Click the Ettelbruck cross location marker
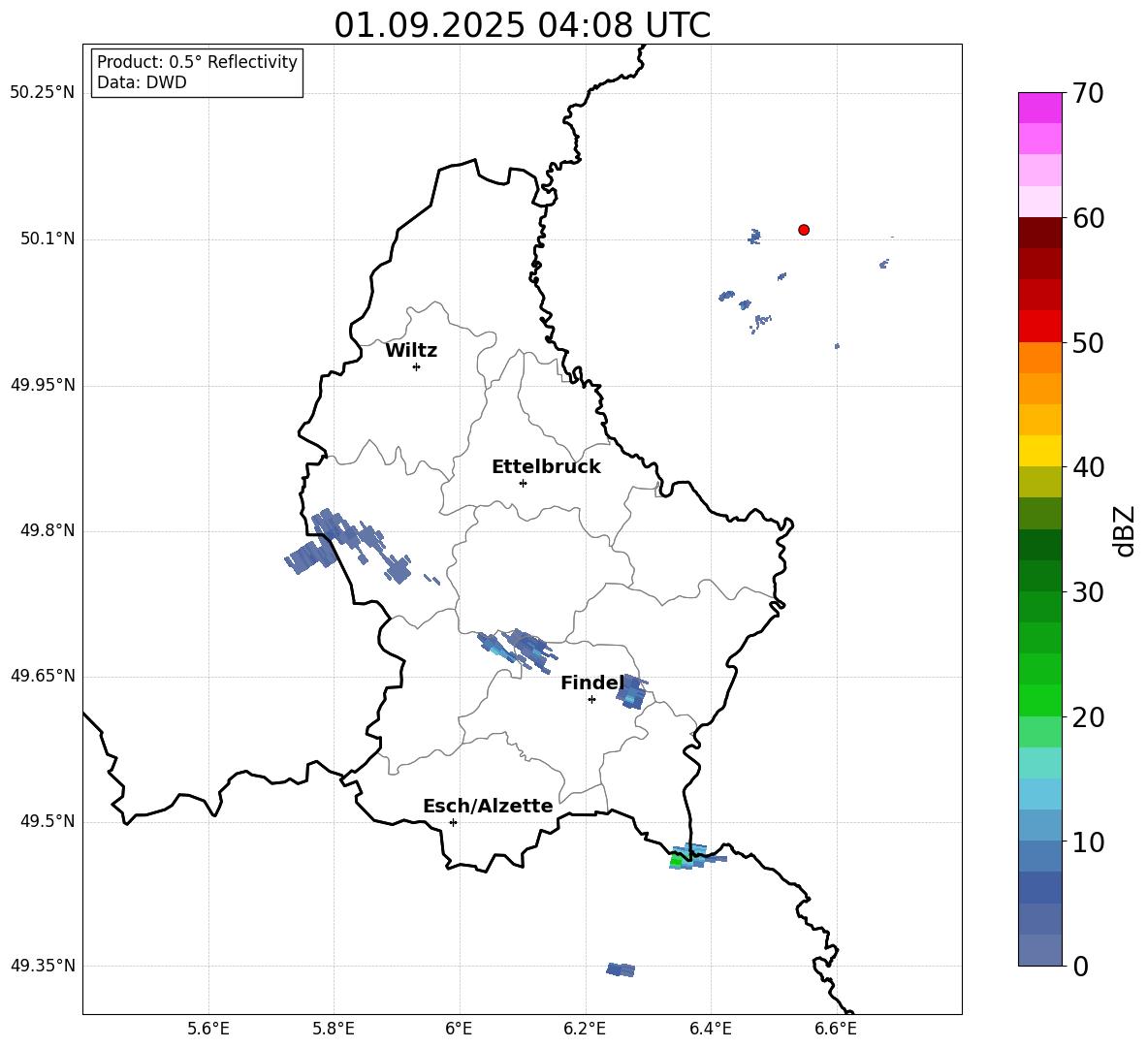The image size is (1148, 1048). point(523,483)
